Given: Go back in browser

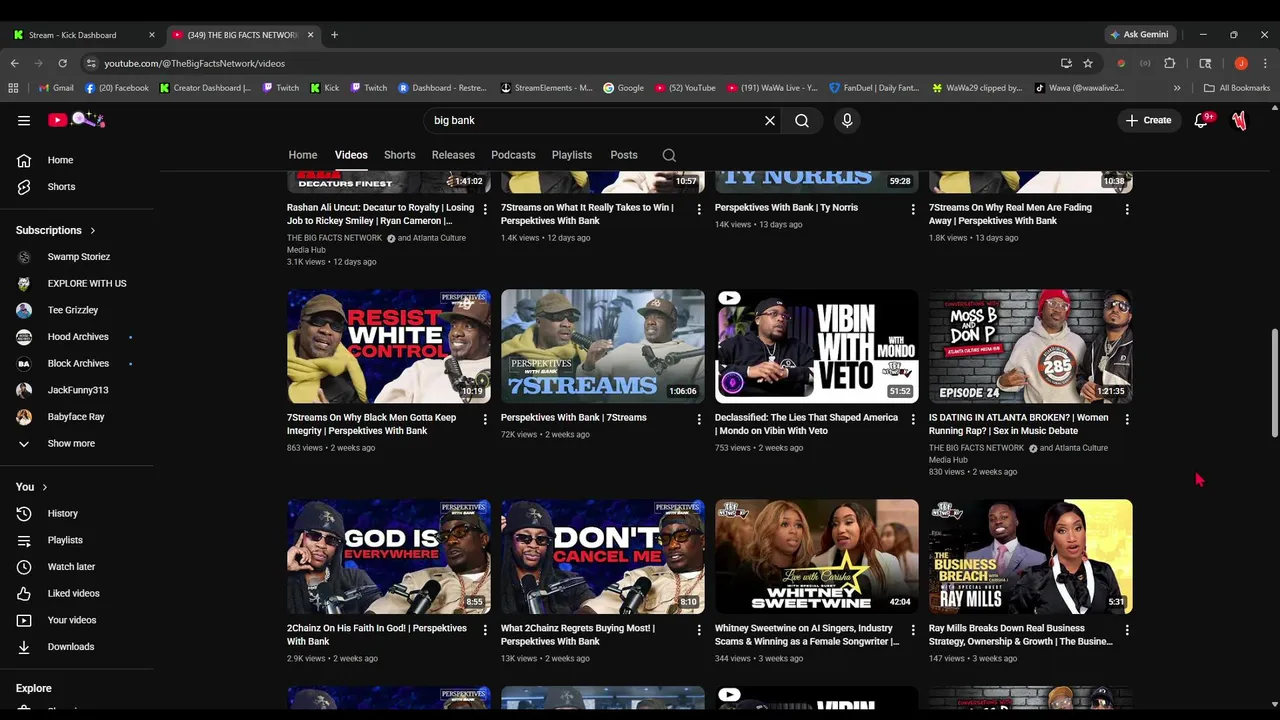Looking at the screenshot, I should (15, 63).
